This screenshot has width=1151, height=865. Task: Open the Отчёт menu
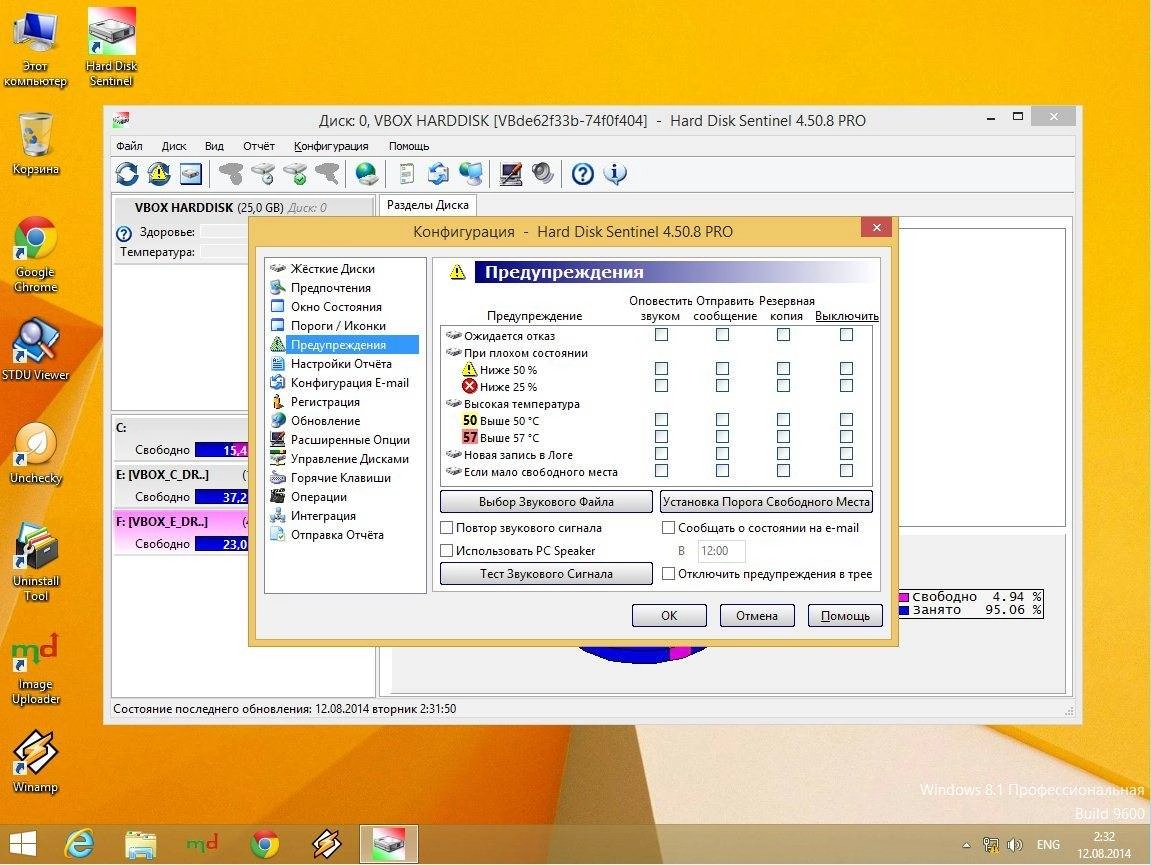(x=258, y=146)
